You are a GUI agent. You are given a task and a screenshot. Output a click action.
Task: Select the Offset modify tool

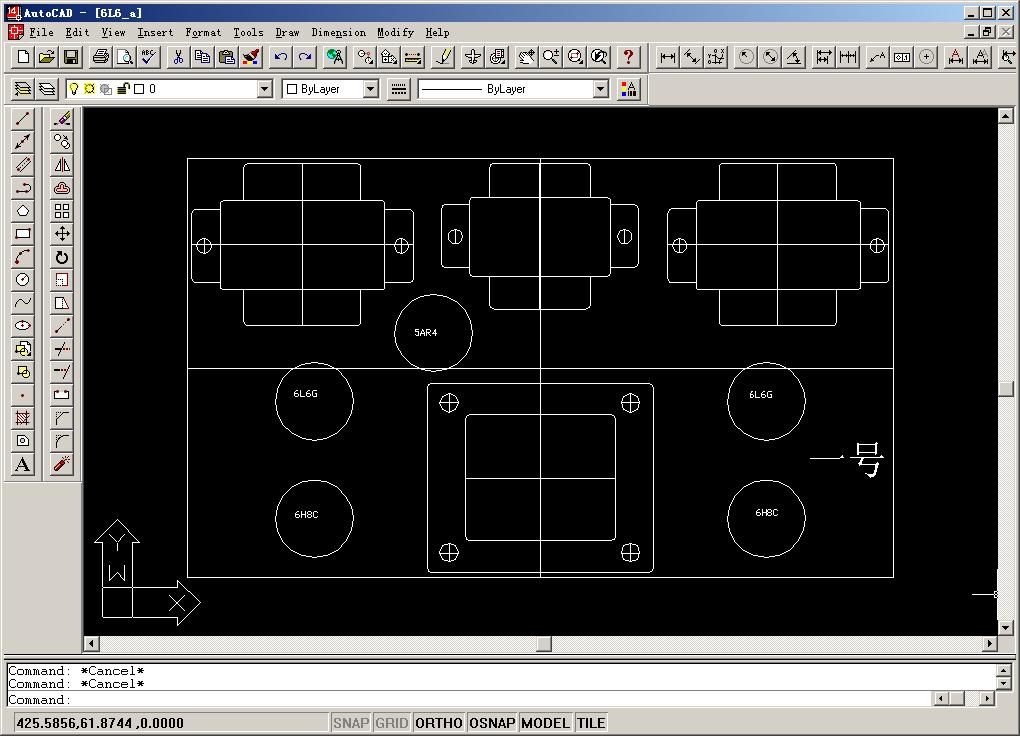[x=62, y=188]
